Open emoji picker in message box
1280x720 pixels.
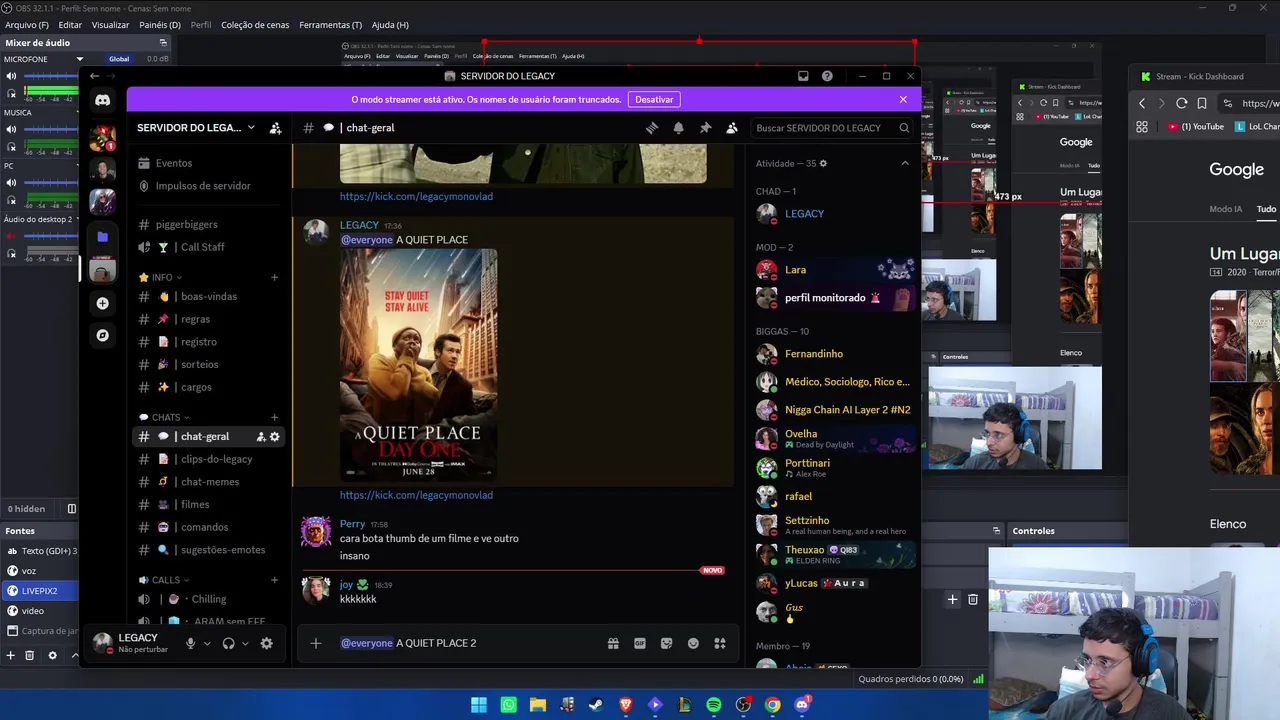pos(693,643)
